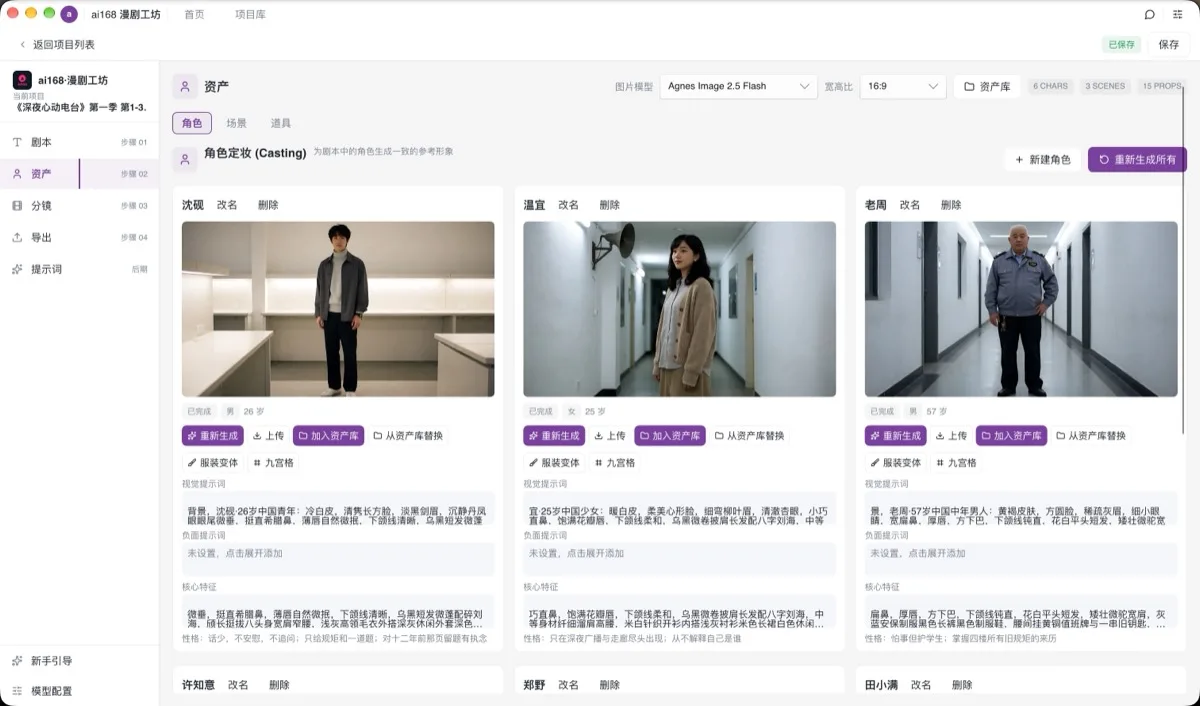Switch to the 角色 tab
This screenshot has width=1200, height=706.
click(192, 123)
